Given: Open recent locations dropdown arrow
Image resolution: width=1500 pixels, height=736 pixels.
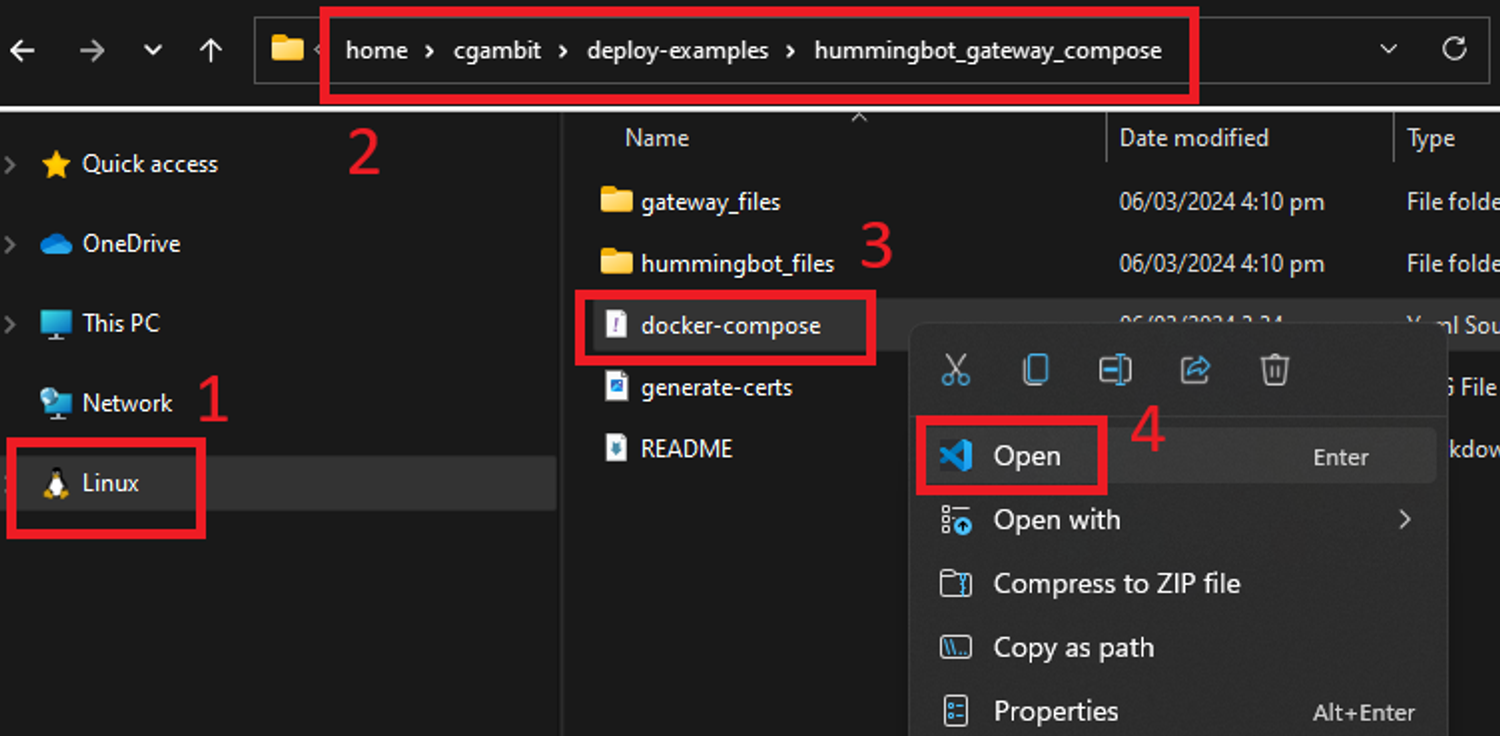Looking at the screenshot, I should (x=152, y=50).
